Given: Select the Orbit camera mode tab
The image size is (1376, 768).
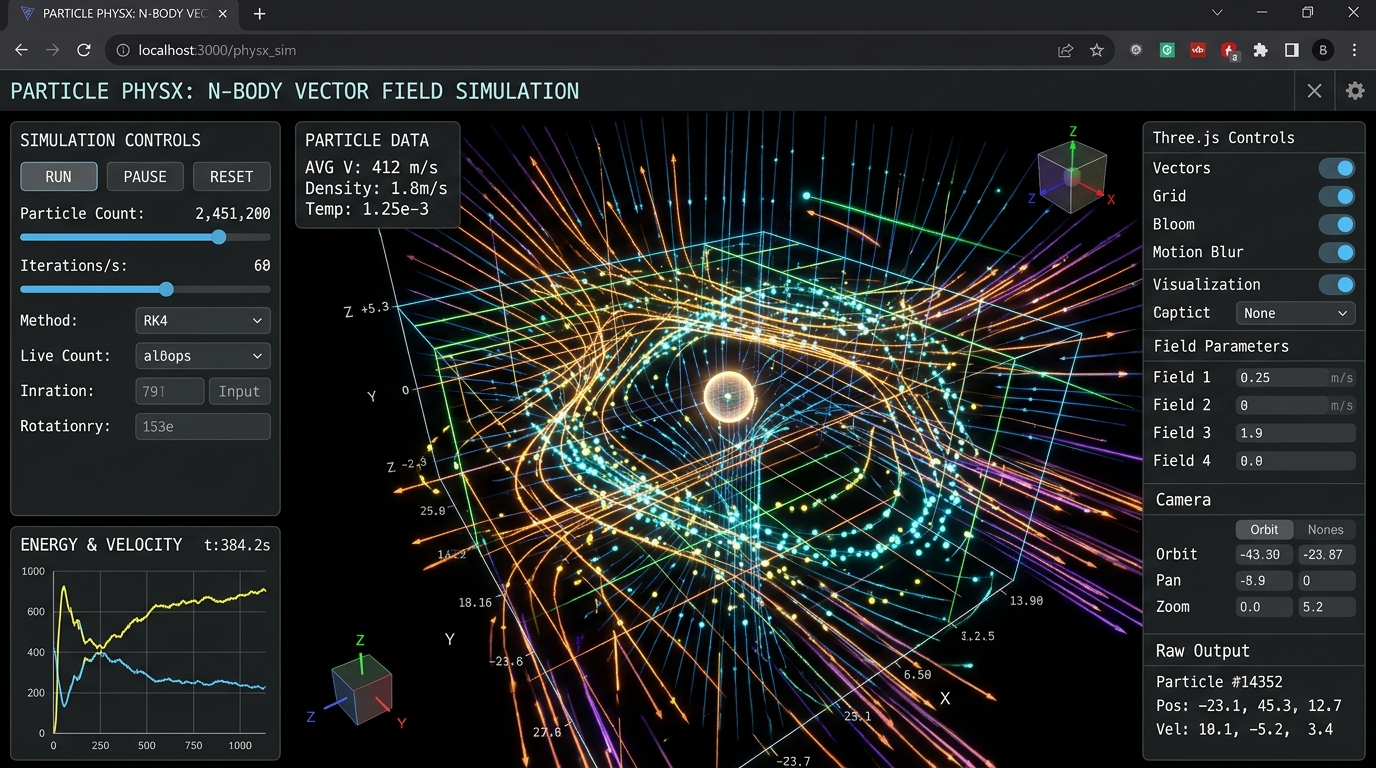Looking at the screenshot, I should [x=1264, y=529].
